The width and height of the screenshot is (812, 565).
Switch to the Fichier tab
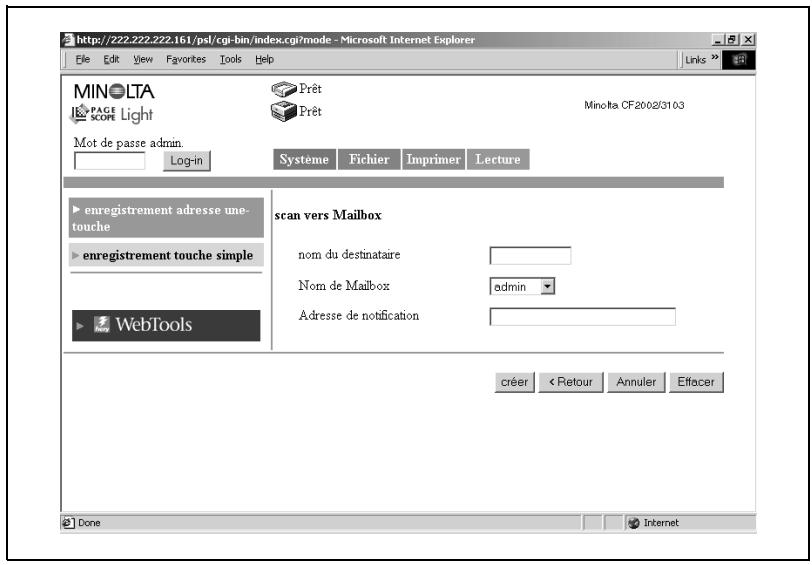369,160
